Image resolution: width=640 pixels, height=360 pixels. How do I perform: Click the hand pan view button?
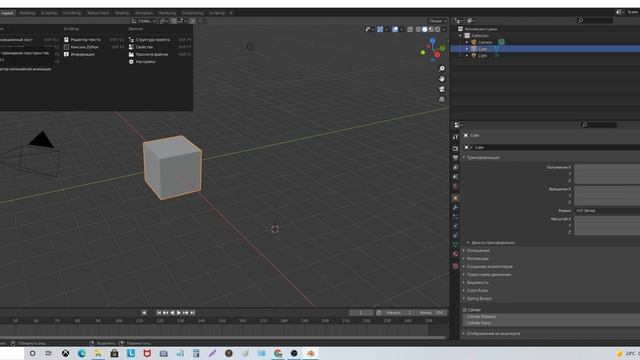[442, 79]
